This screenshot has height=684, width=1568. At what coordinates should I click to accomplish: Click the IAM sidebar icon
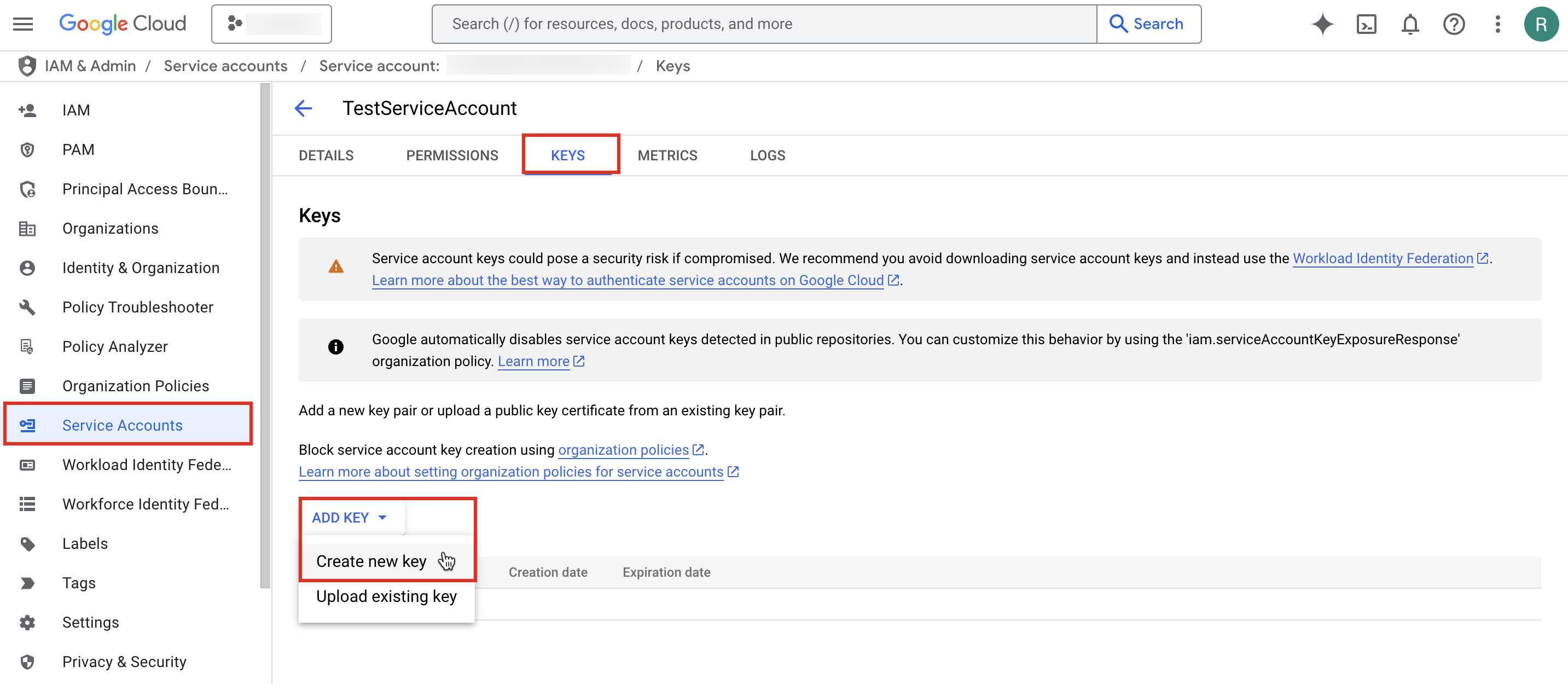27,110
